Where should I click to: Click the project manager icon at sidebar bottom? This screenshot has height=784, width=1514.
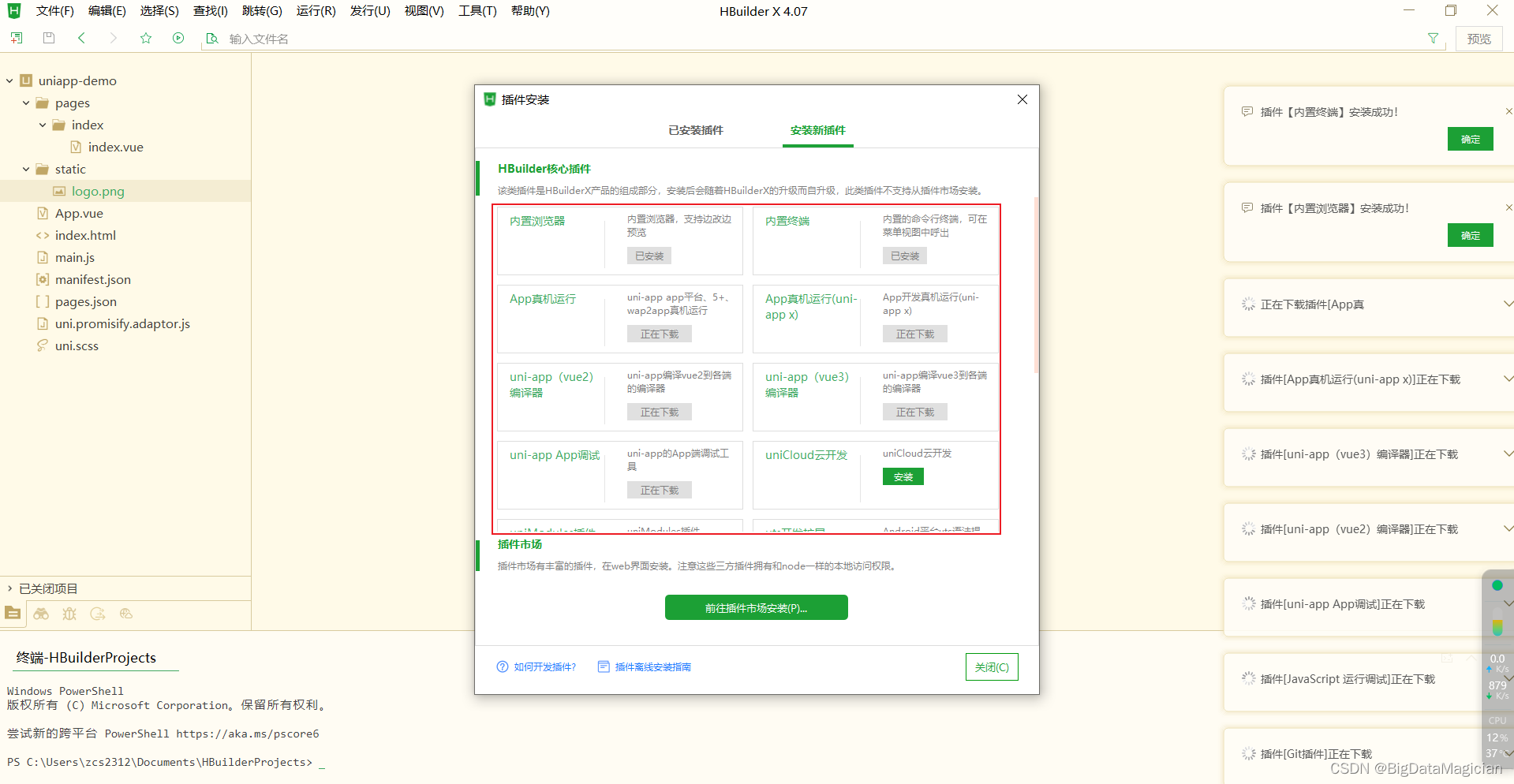click(13, 613)
